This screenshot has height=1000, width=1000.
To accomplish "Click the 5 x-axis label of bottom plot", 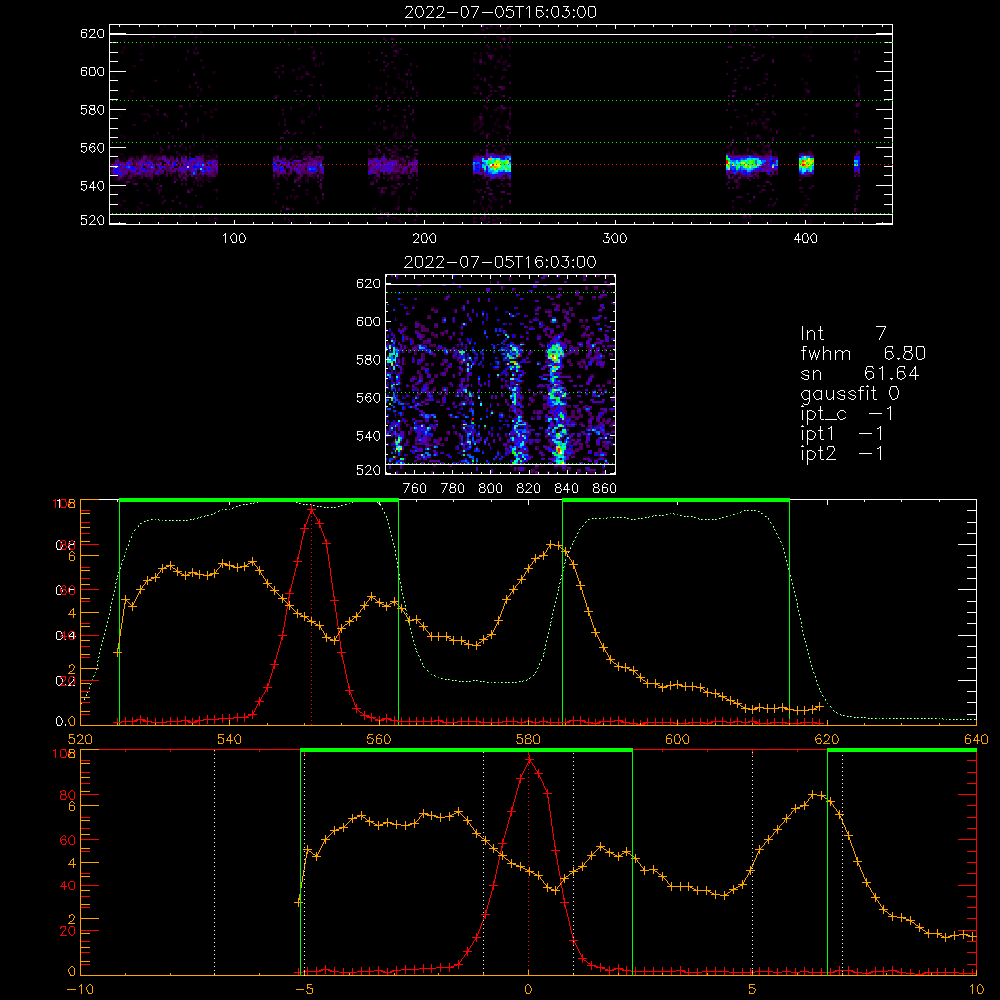I will tap(752, 990).
